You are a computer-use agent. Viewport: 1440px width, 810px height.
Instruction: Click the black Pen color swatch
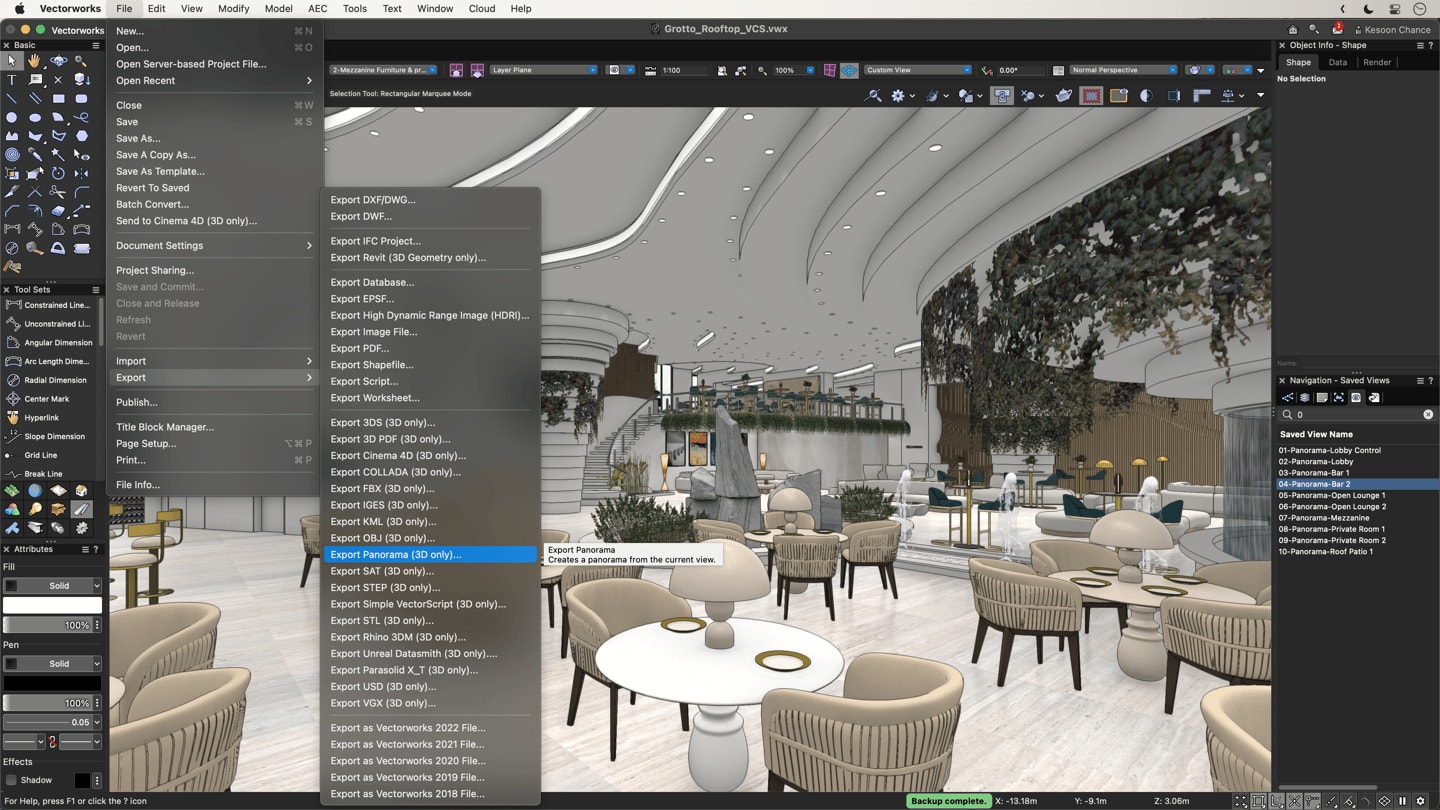pos(52,684)
